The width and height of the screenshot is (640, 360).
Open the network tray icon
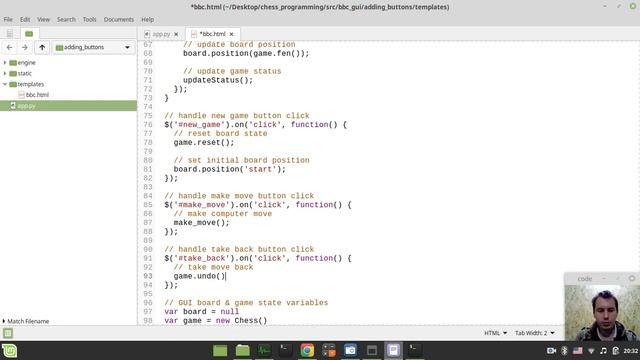pyautogui.click(x=591, y=351)
